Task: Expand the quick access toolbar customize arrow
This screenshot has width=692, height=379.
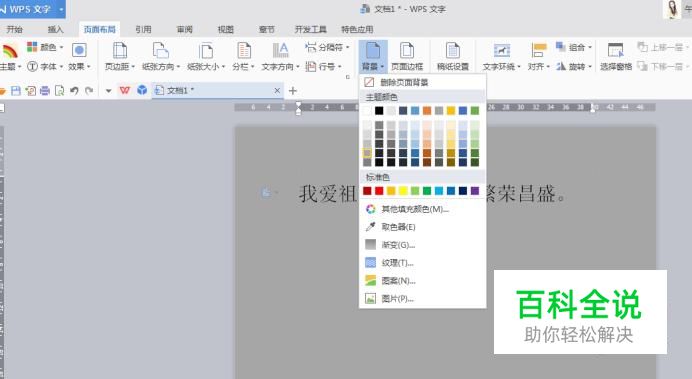Action: tap(109, 91)
